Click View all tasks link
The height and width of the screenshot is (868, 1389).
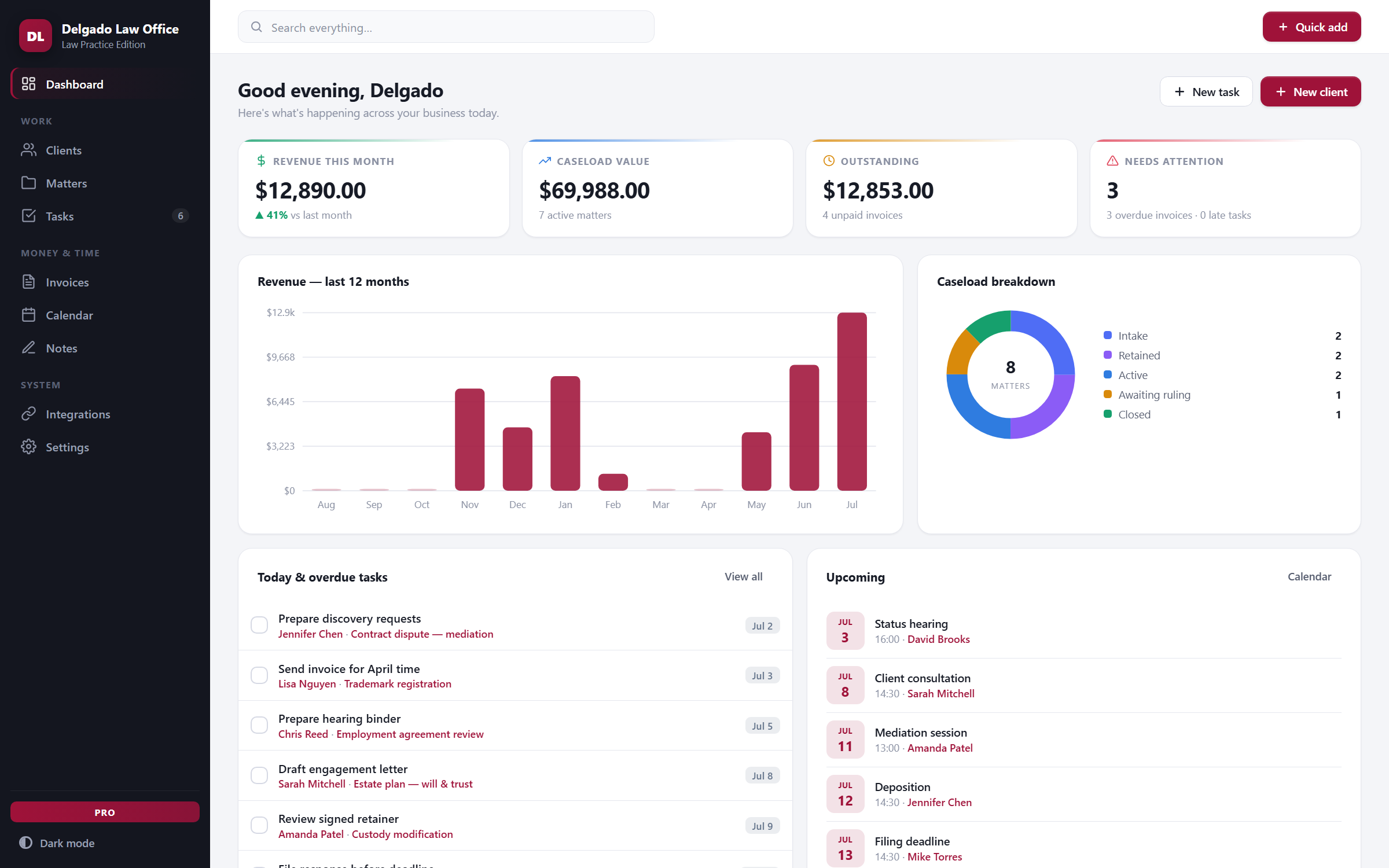pos(744,576)
